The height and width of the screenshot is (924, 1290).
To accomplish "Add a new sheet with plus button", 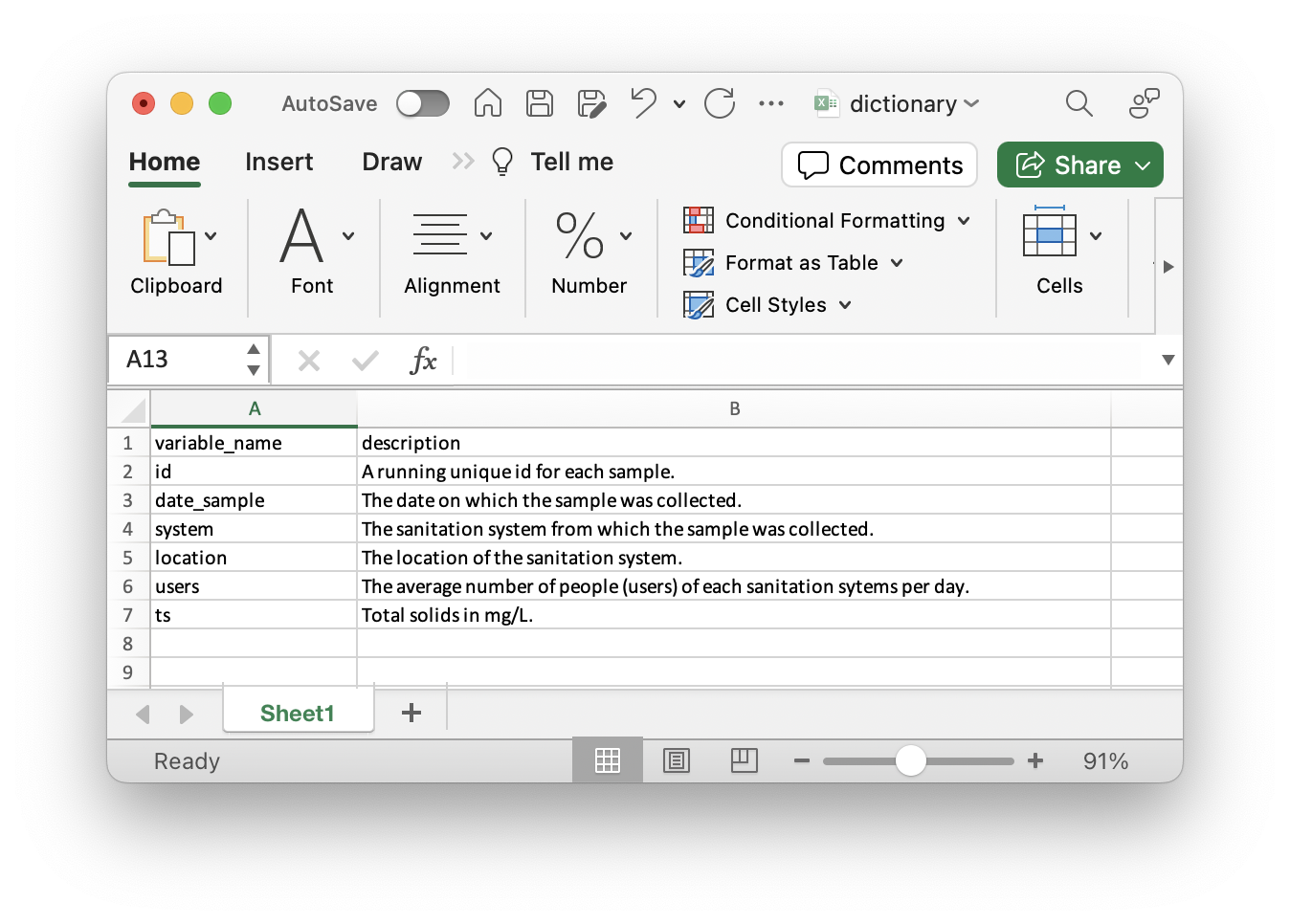I will coord(411,713).
